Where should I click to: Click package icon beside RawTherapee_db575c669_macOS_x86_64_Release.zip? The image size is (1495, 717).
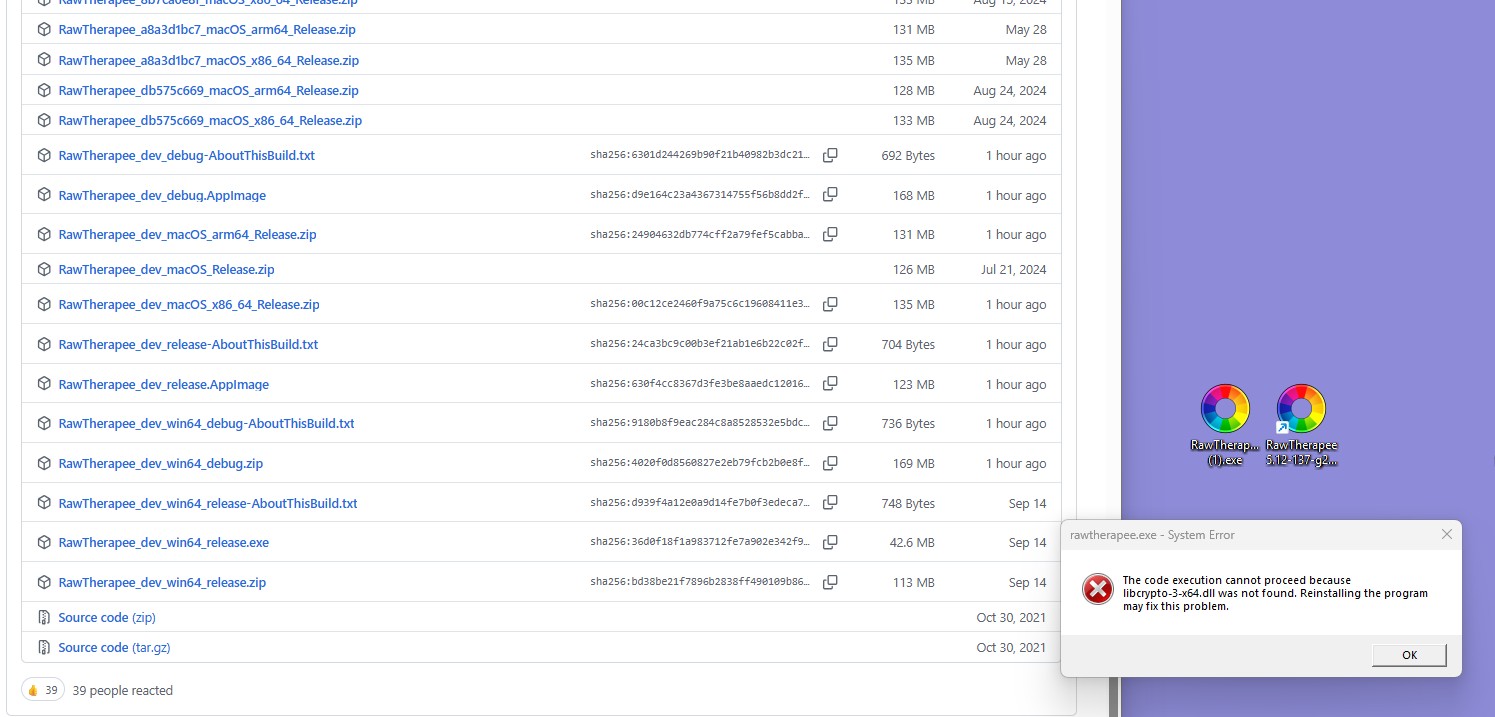(x=44, y=119)
